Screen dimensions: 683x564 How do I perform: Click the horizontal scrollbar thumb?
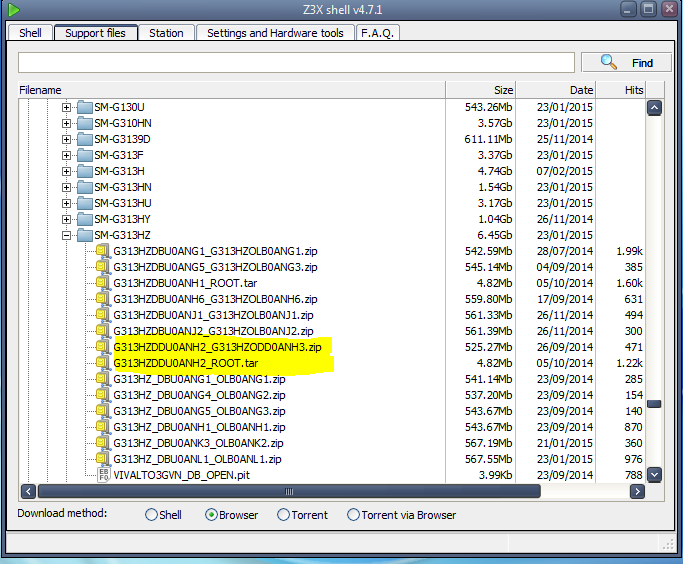[289, 492]
